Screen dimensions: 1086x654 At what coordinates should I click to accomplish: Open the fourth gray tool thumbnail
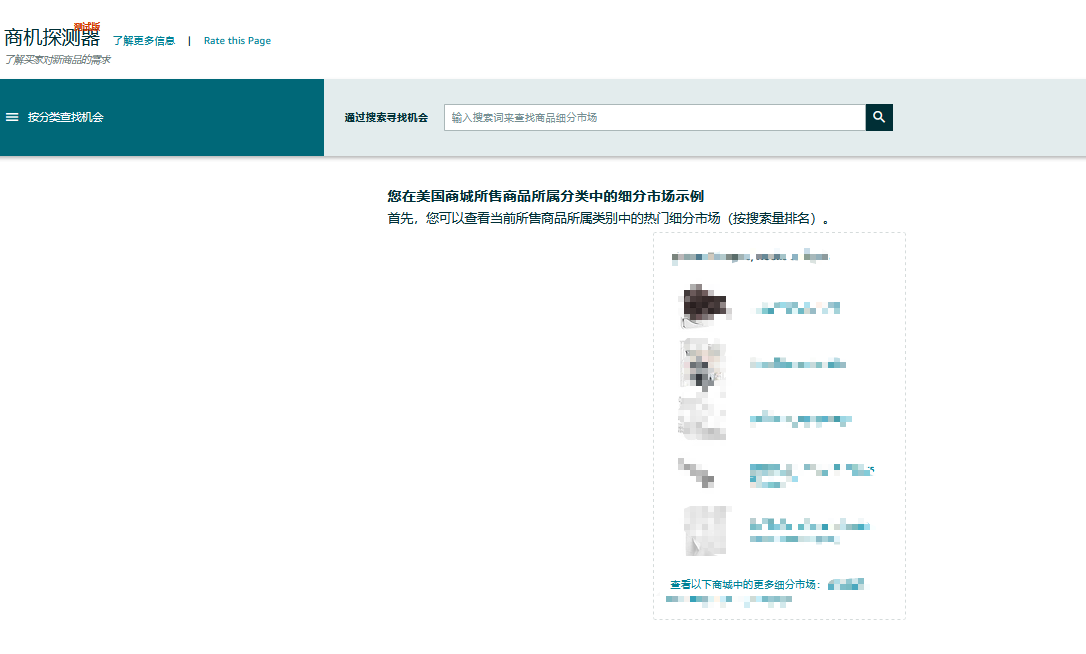pos(696,472)
